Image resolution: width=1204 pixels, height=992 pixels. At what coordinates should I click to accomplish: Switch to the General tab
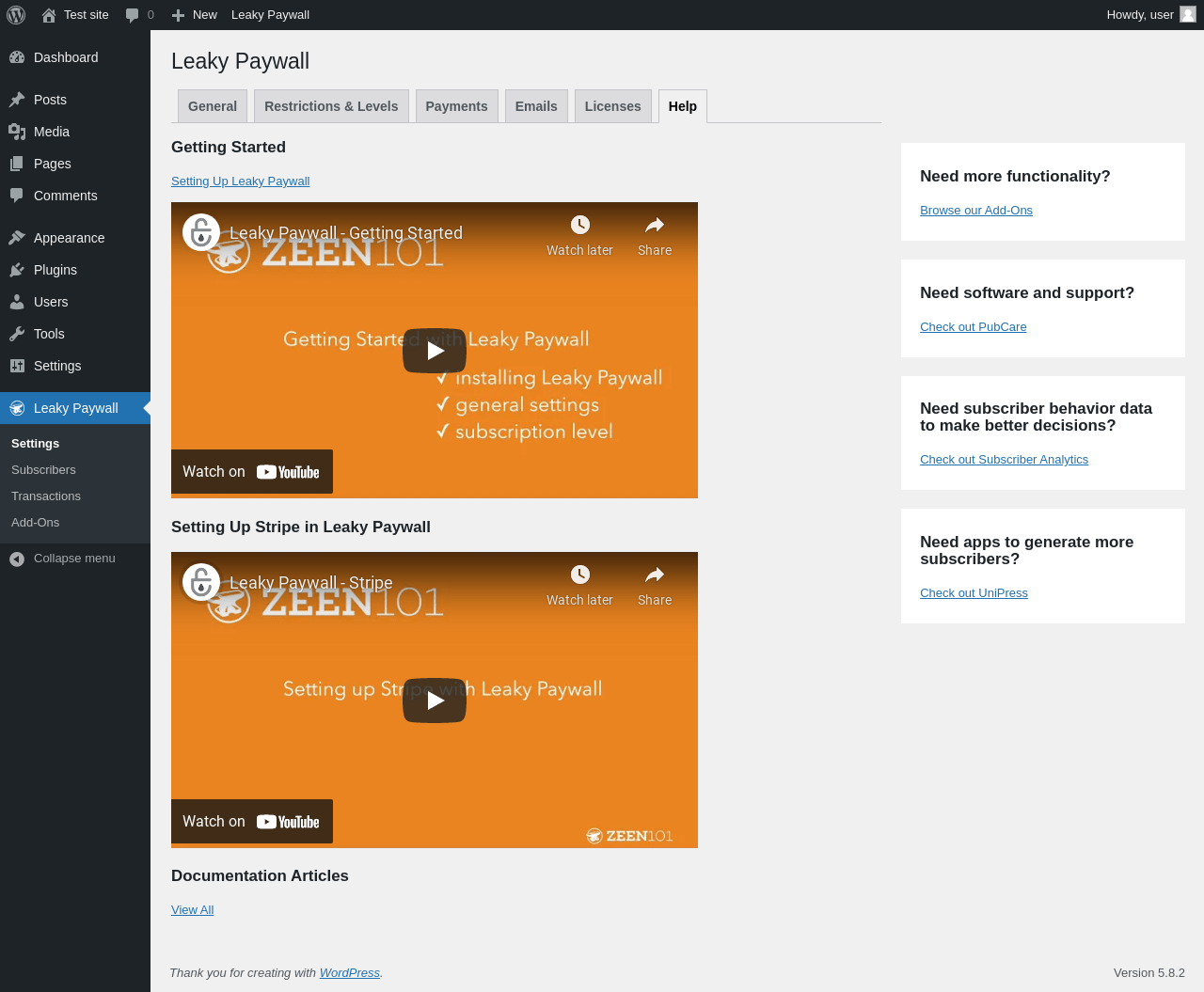point(213,106)
